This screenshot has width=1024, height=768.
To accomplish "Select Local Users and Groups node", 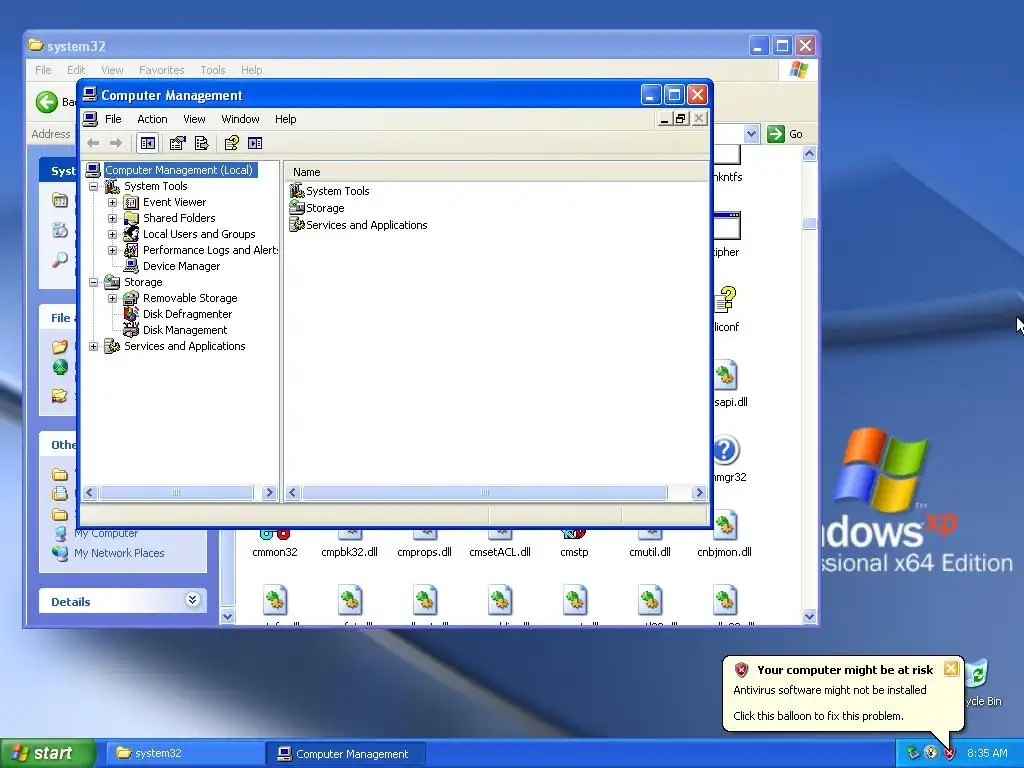I will 199,234.
